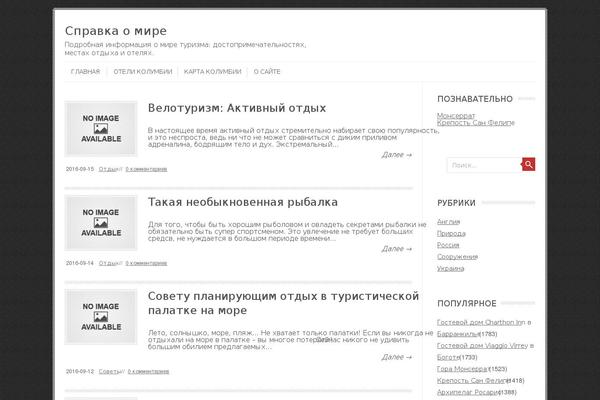Click the рыбалка post thumbnail image
The height and width of the screenshot is (400, 600).
pyautogui.click(x=101, y=223)
